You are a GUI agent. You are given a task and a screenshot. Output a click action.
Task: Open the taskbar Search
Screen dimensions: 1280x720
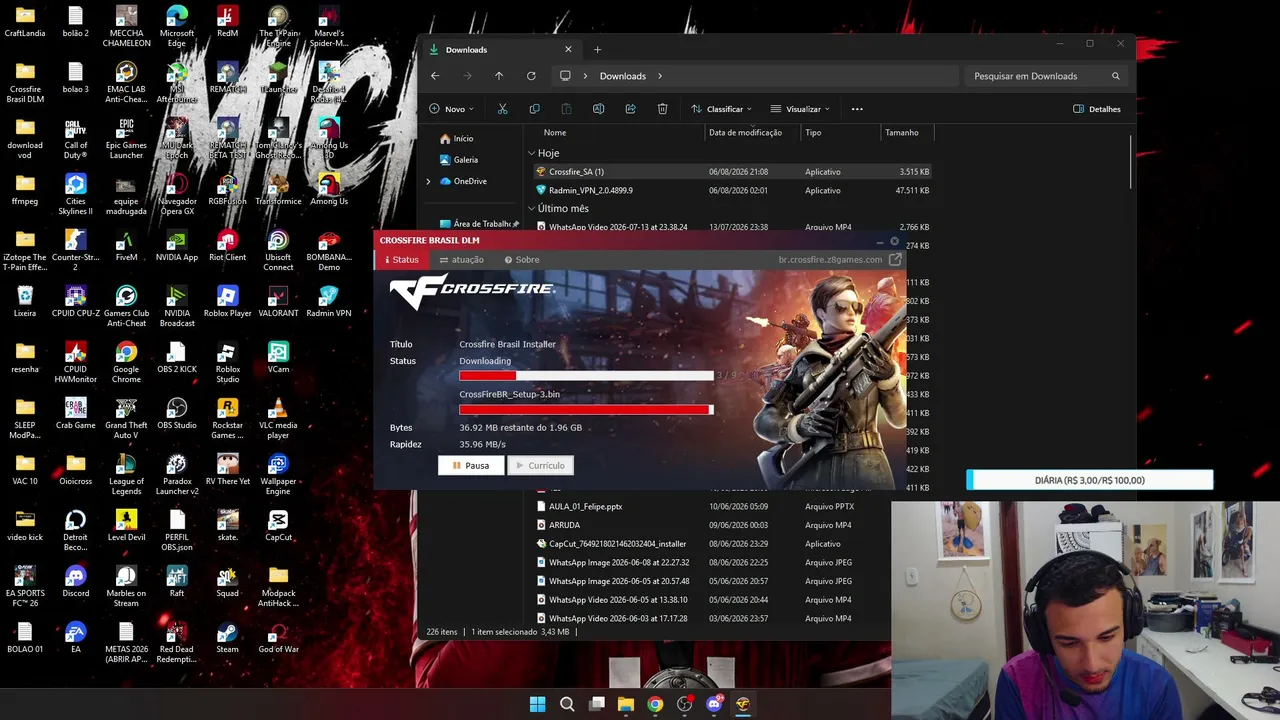567,704
